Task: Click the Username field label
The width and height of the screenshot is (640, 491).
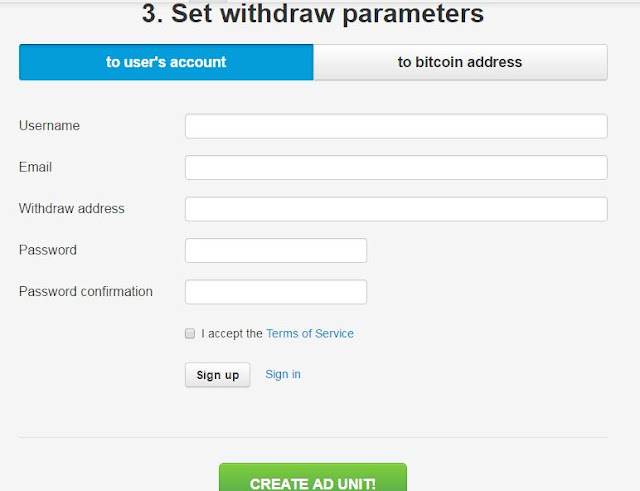Action: tap(49, 126)
